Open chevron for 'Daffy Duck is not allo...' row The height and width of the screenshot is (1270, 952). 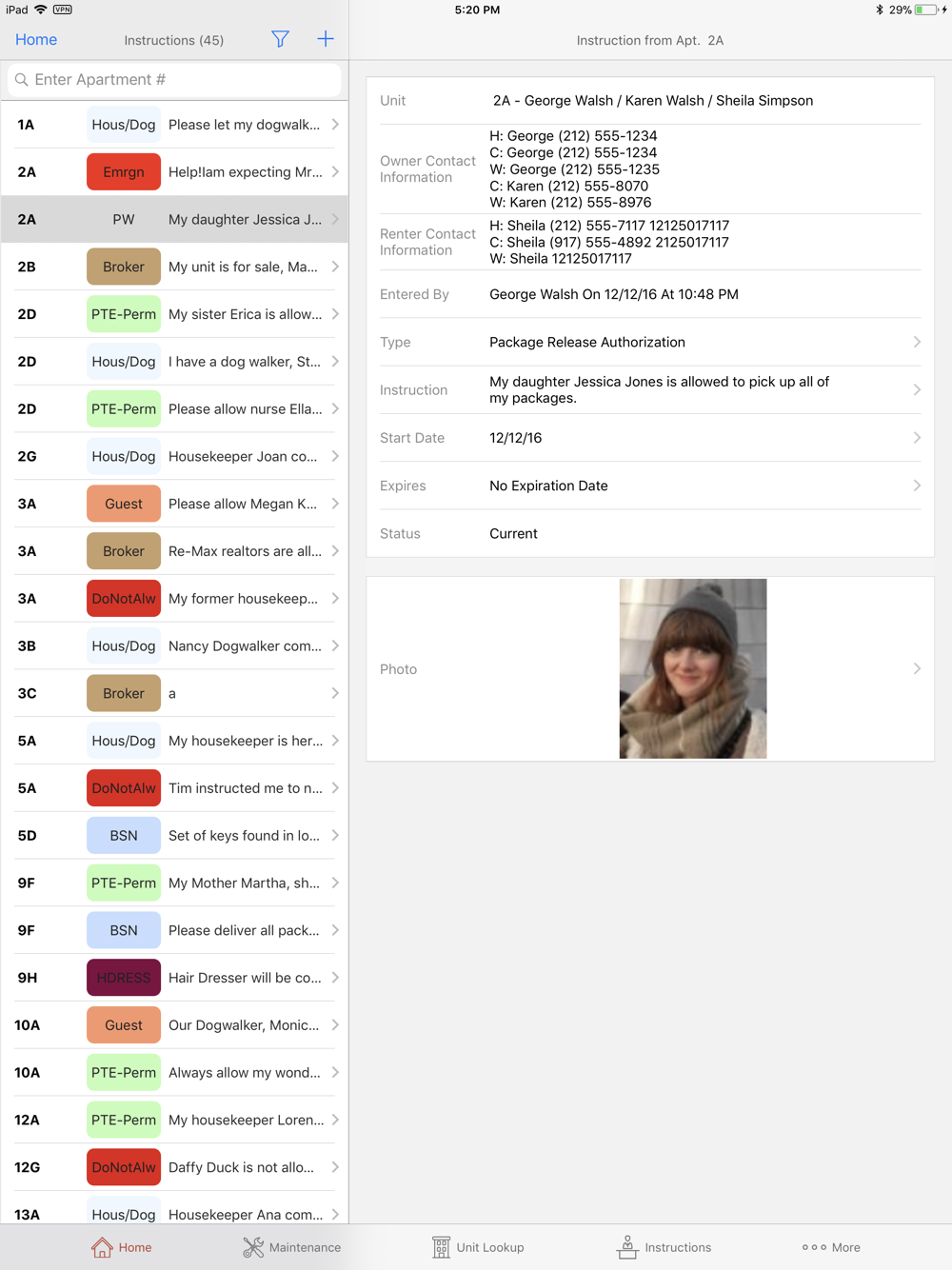click(335, 1167)
